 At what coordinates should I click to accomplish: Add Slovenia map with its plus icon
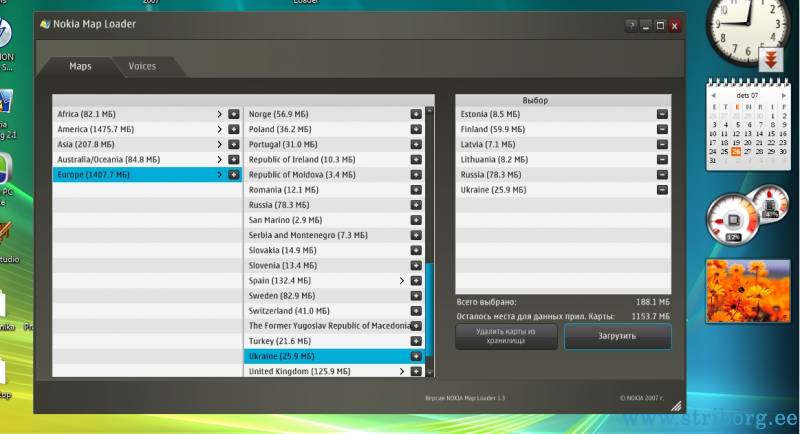pos(416,266)
